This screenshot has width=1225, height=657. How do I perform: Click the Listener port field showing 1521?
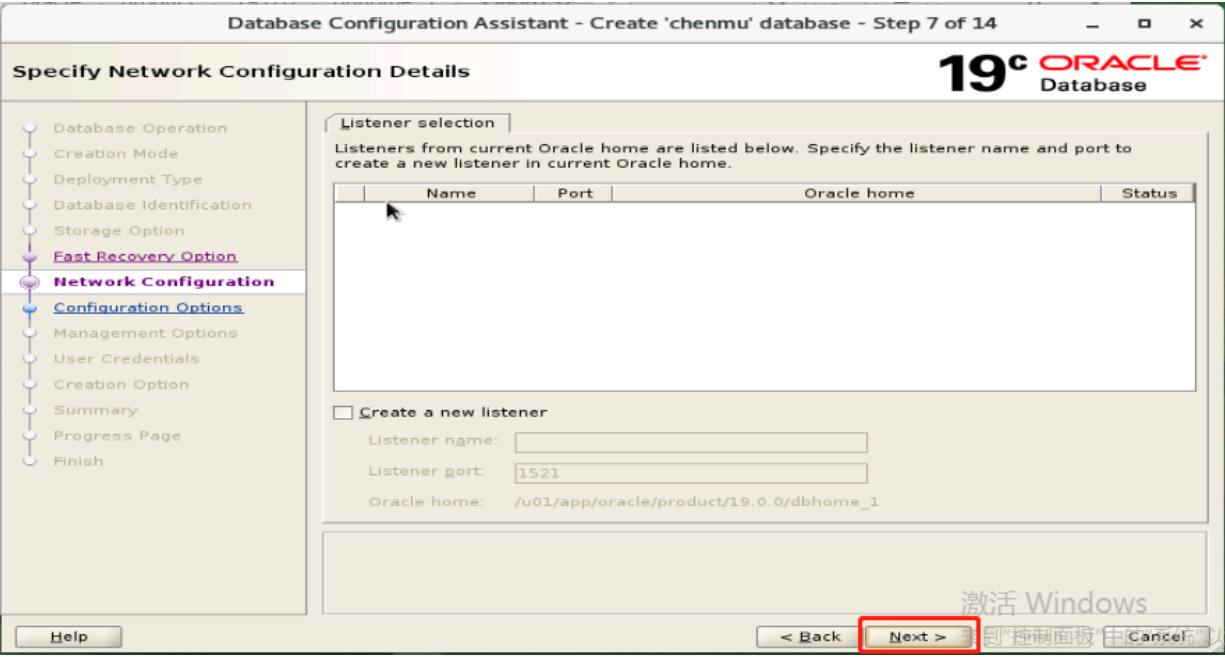(691, 473)
